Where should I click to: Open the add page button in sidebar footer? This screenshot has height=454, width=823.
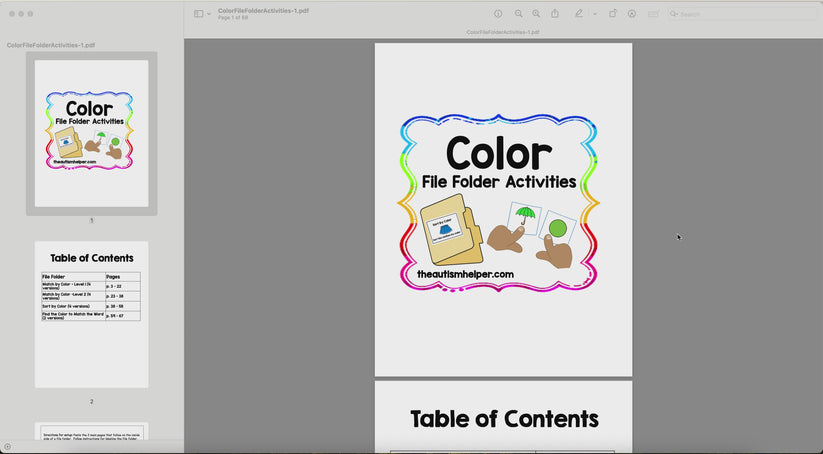tap(7, 447)
